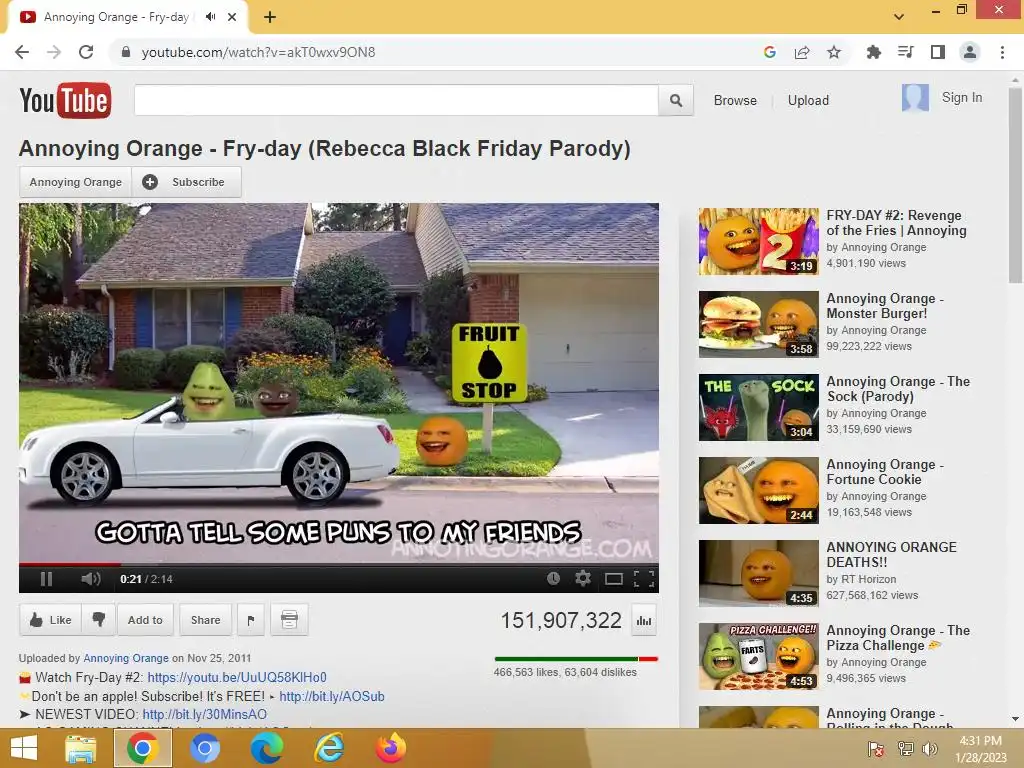Image resolution: width=1024 pixels, height=768 pixels.
Task: Open the bit.ly/AOSub link
Action: [332, 696]
